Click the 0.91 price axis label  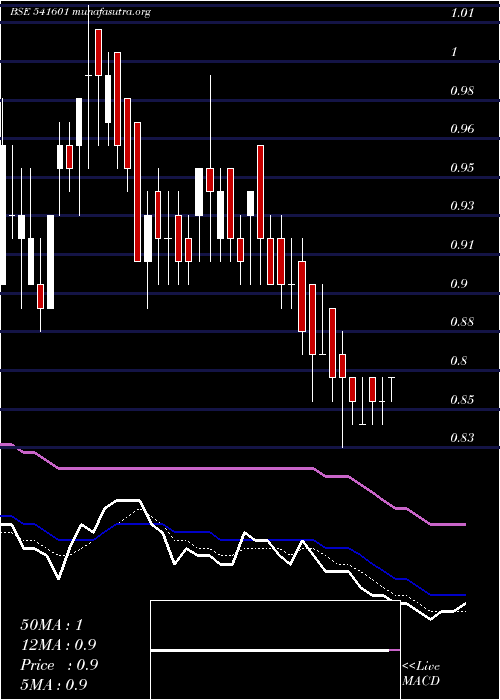tap(462, 245)
